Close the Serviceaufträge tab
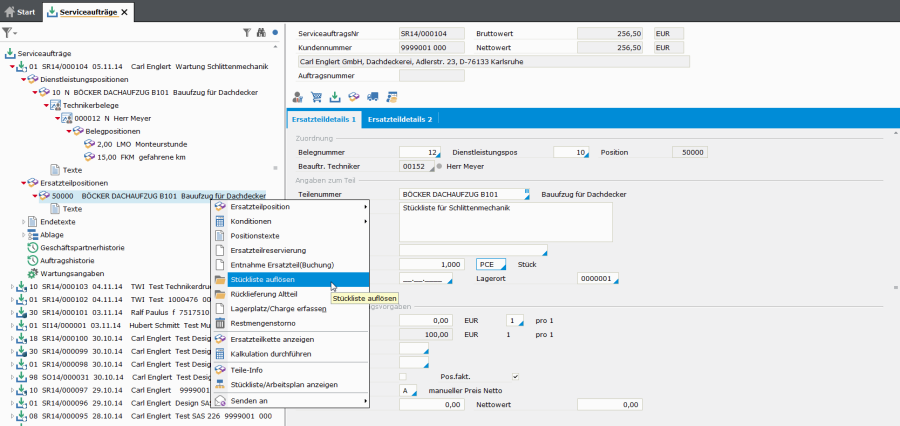 pos(125,11)
